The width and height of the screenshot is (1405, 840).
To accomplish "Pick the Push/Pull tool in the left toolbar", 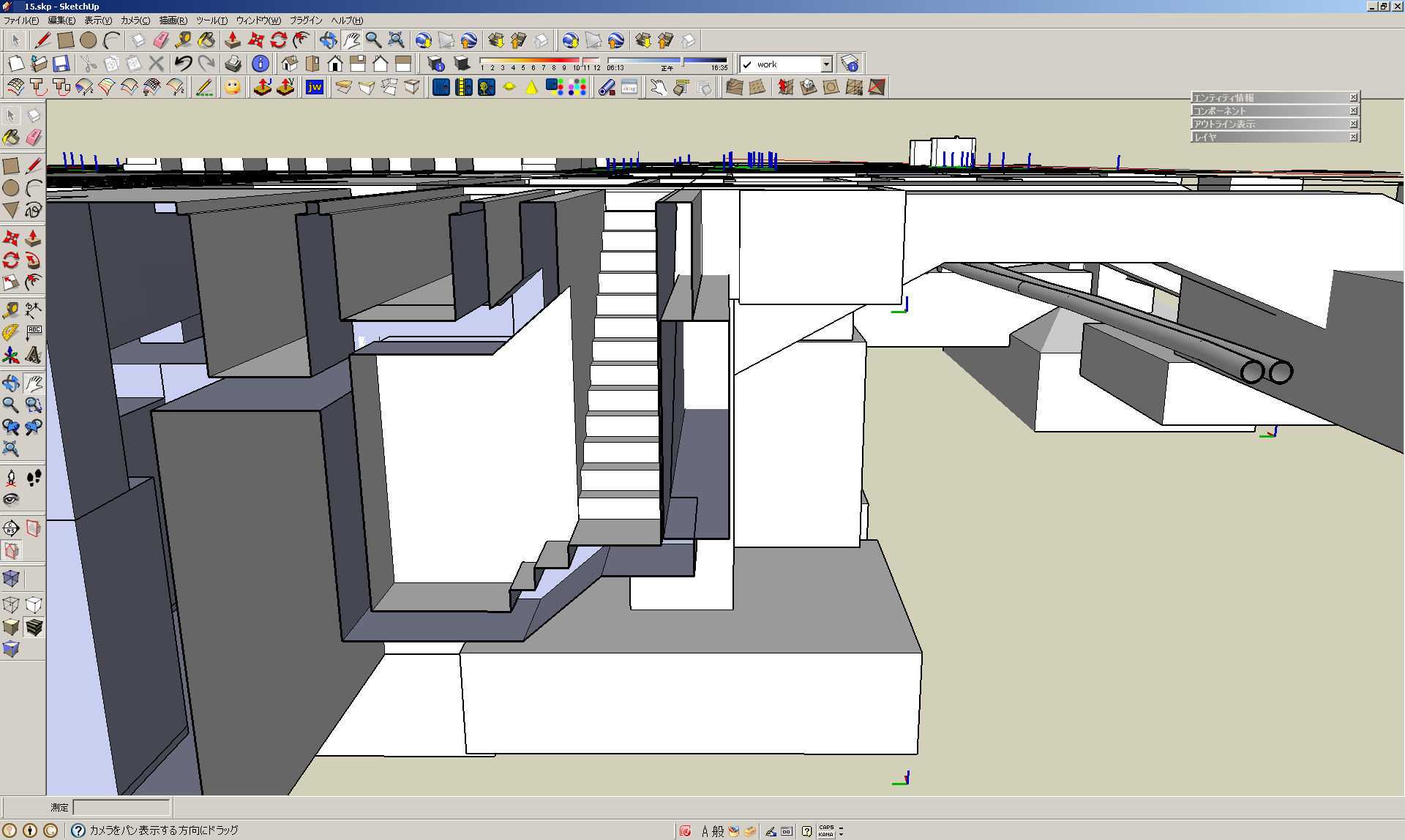I will pos(33,238).
